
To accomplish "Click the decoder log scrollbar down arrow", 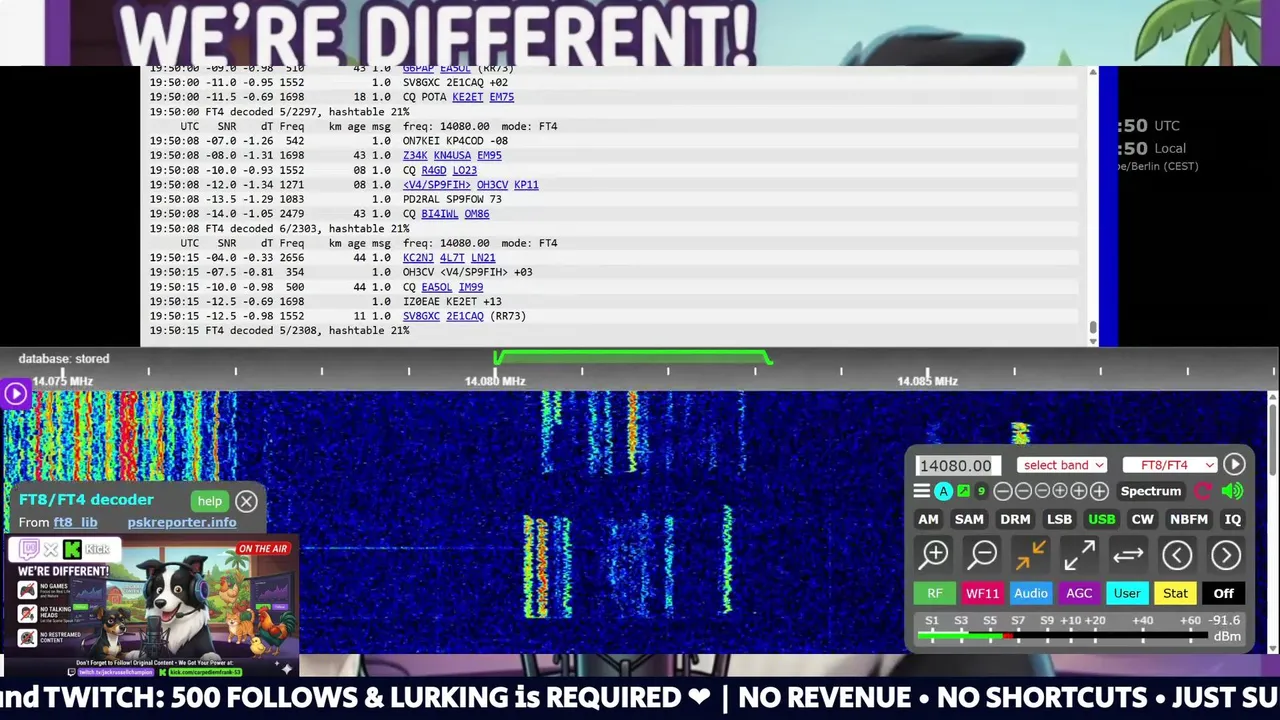I will (x=1092, y=341).
